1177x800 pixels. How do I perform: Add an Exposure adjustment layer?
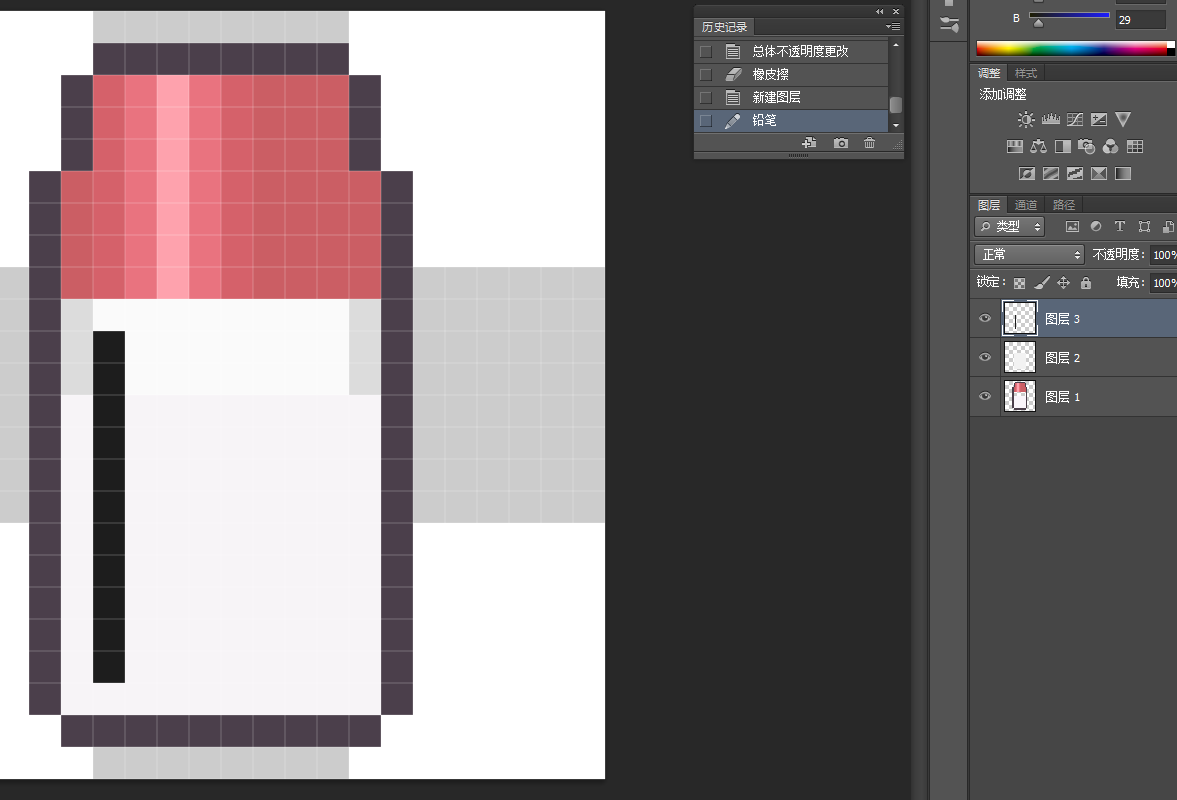click(x=1099, y=119)
